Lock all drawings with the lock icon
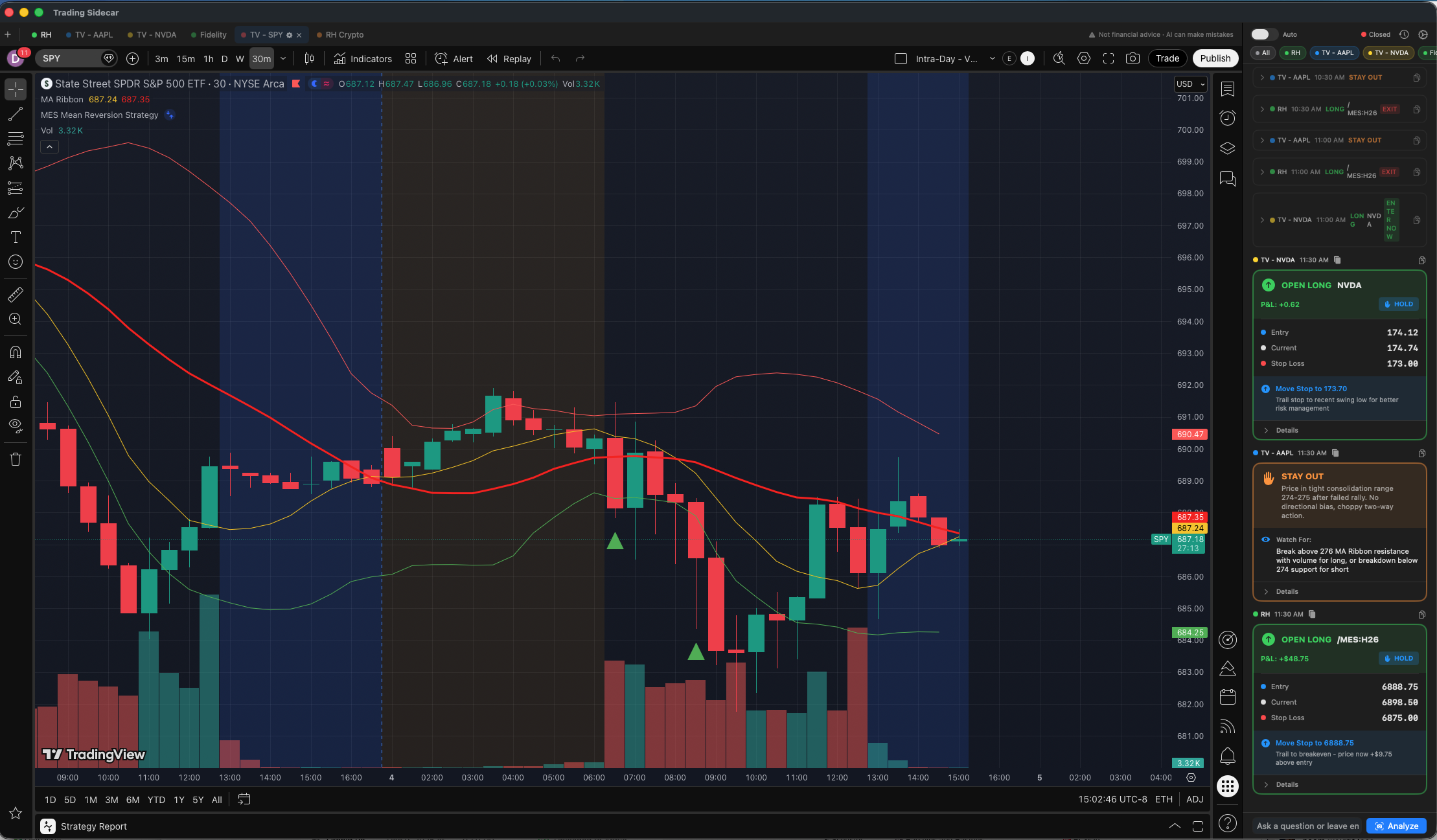 16,402
